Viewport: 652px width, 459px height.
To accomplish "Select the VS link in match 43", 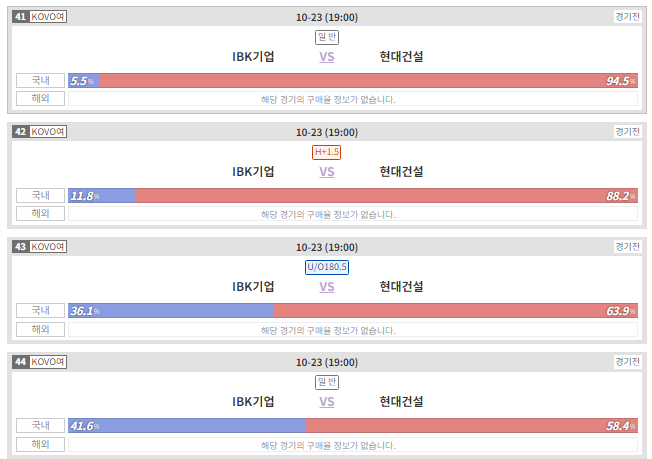I will pos(326,287).
